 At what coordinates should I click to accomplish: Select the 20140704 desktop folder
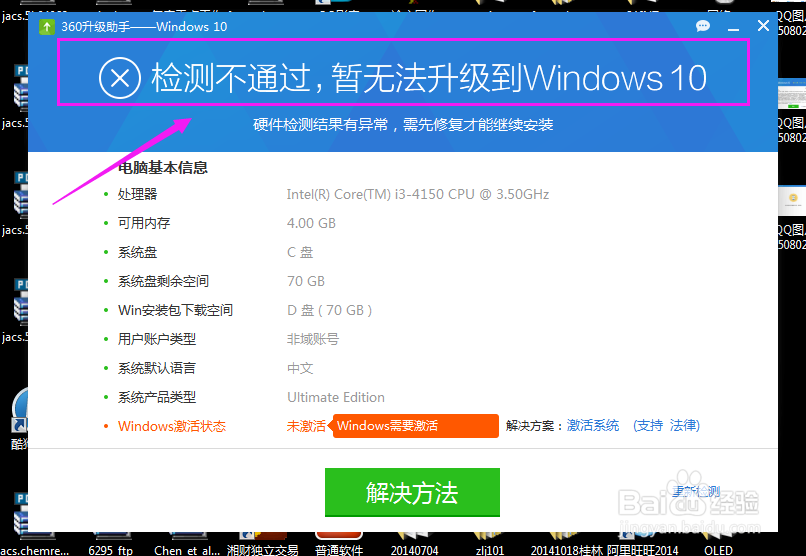point(414,545)
